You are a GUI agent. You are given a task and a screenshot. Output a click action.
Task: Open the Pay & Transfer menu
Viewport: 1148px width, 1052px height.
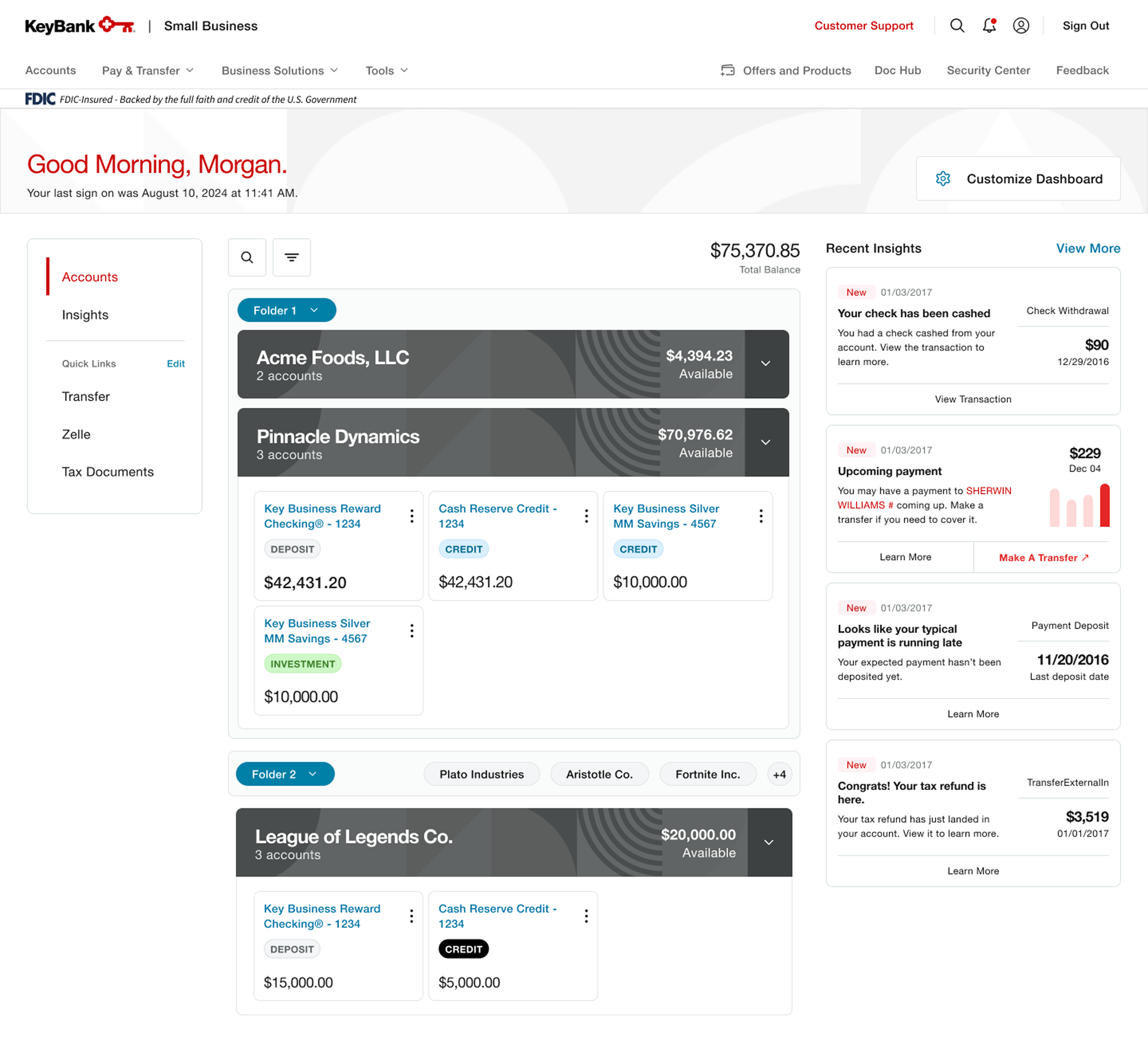click(148, 71)
